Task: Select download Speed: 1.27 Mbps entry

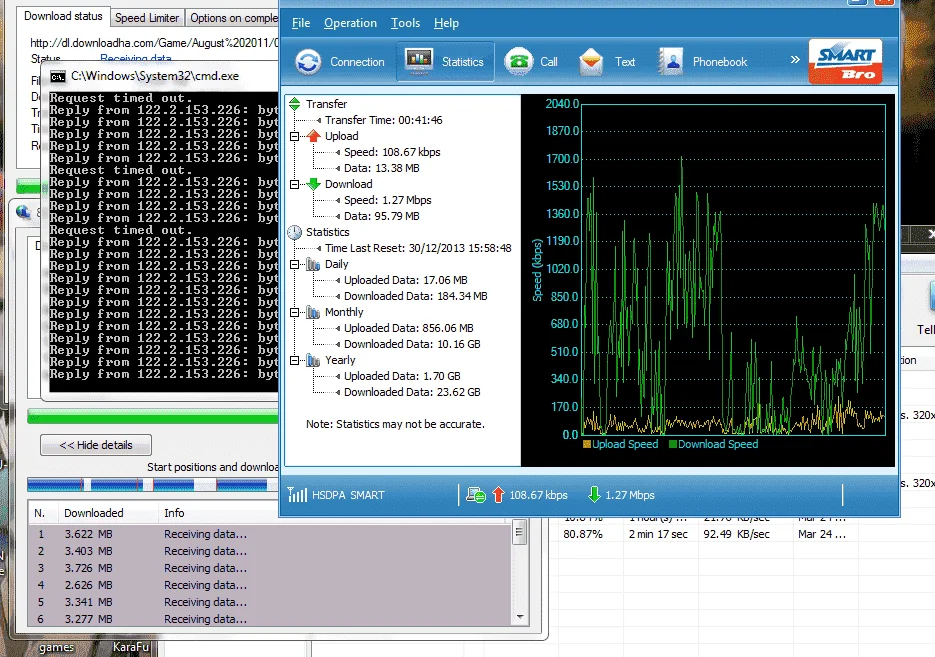Action: tap(388, 200)
